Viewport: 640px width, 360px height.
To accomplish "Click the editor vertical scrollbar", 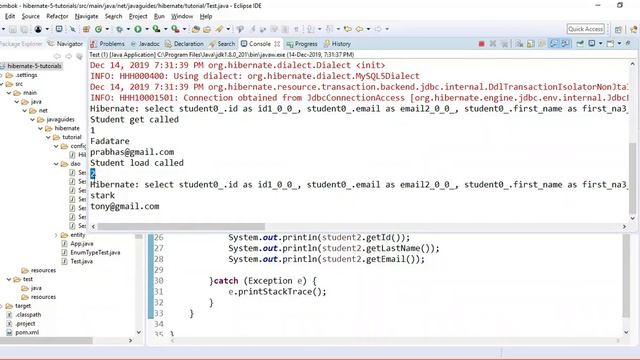I will point(626,276).
